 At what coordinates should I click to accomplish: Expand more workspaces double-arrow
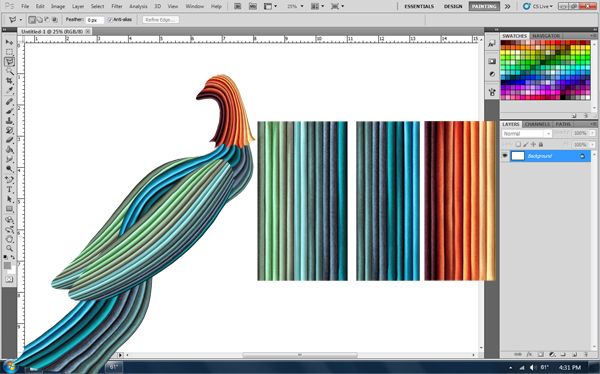coord(507,7)
